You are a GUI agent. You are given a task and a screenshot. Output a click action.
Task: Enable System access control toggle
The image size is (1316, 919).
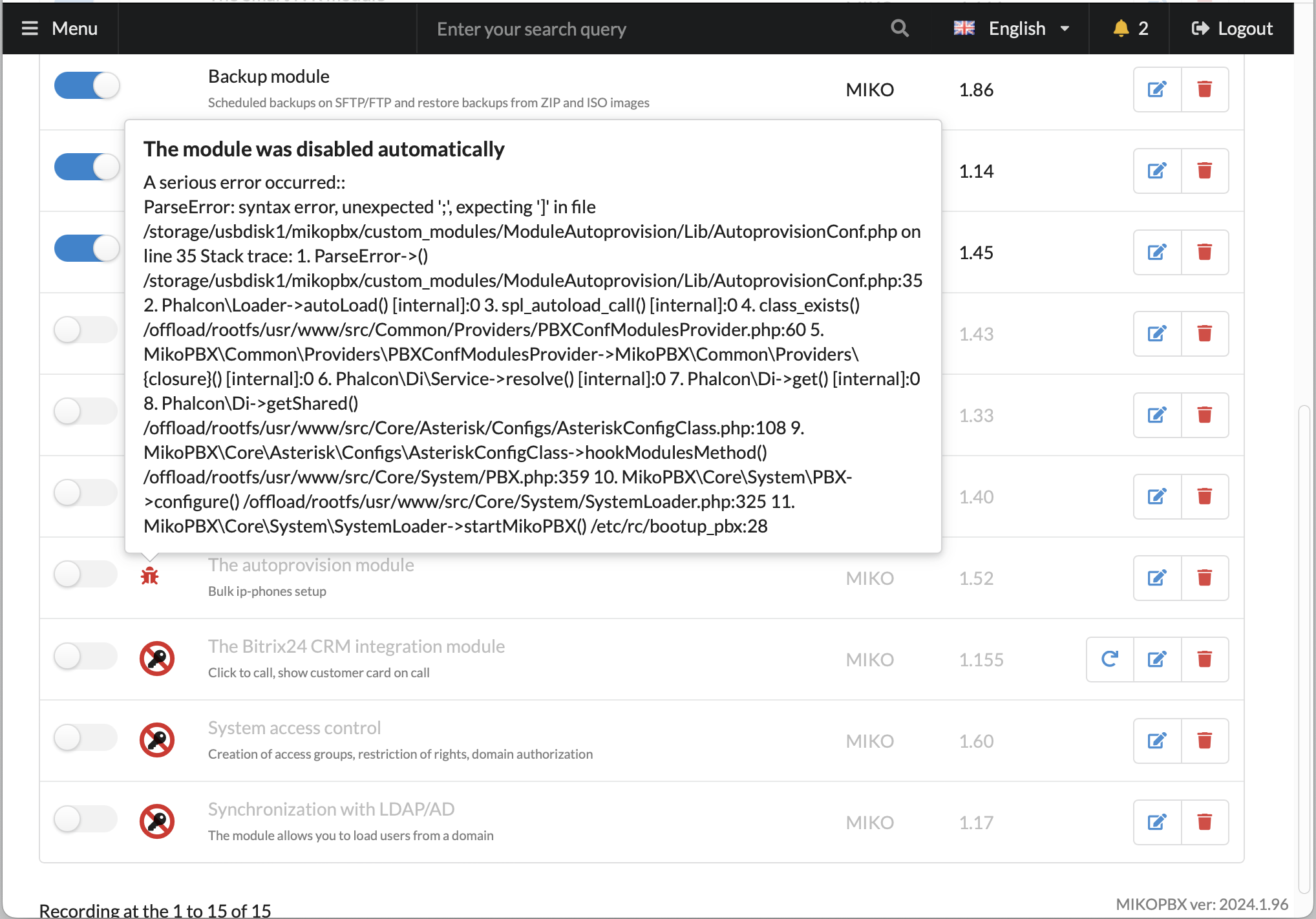(85, 737)
